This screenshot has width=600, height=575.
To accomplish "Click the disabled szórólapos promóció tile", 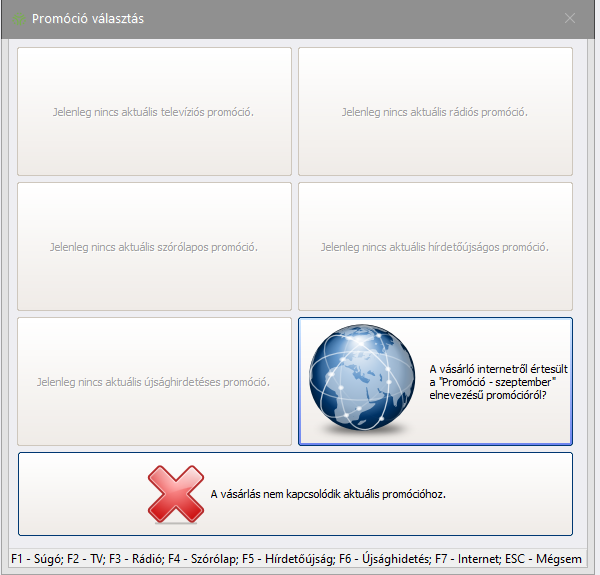I will tap(154, 246).
